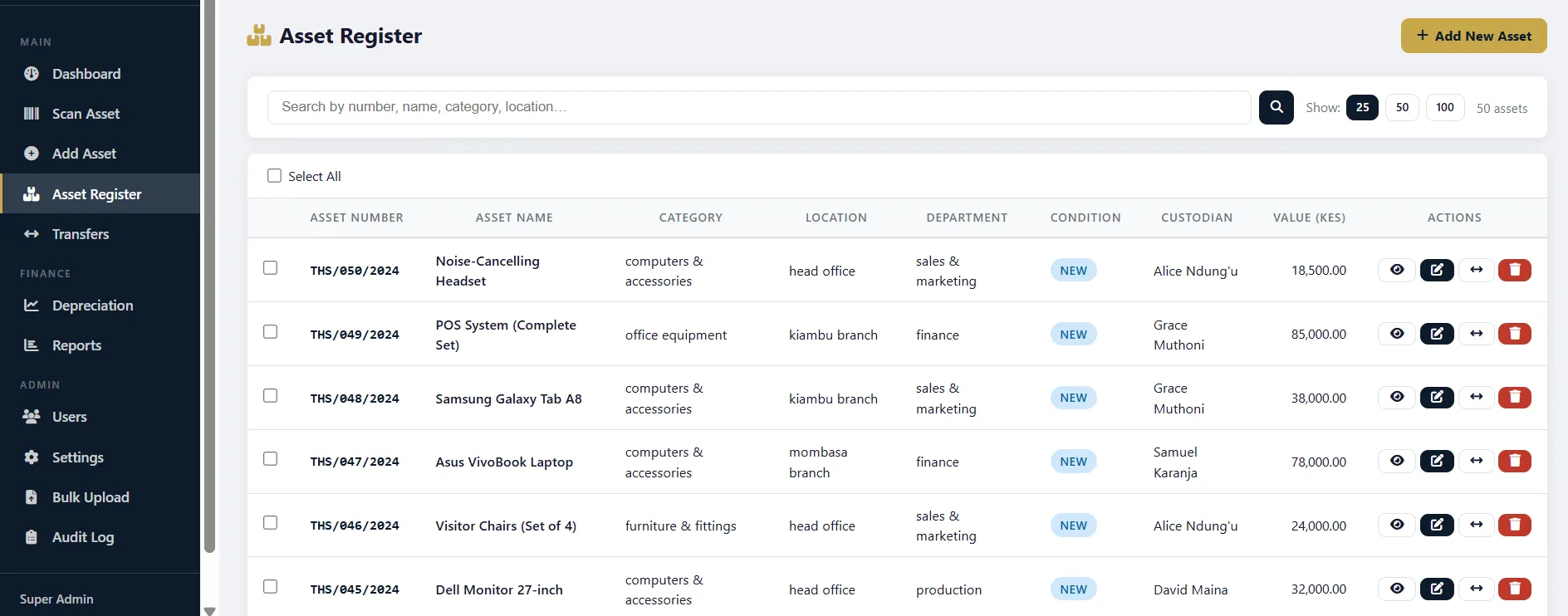Open Dashboard from the sidebar
Screen dimensions: 1568x616
(x=100, y=74)
